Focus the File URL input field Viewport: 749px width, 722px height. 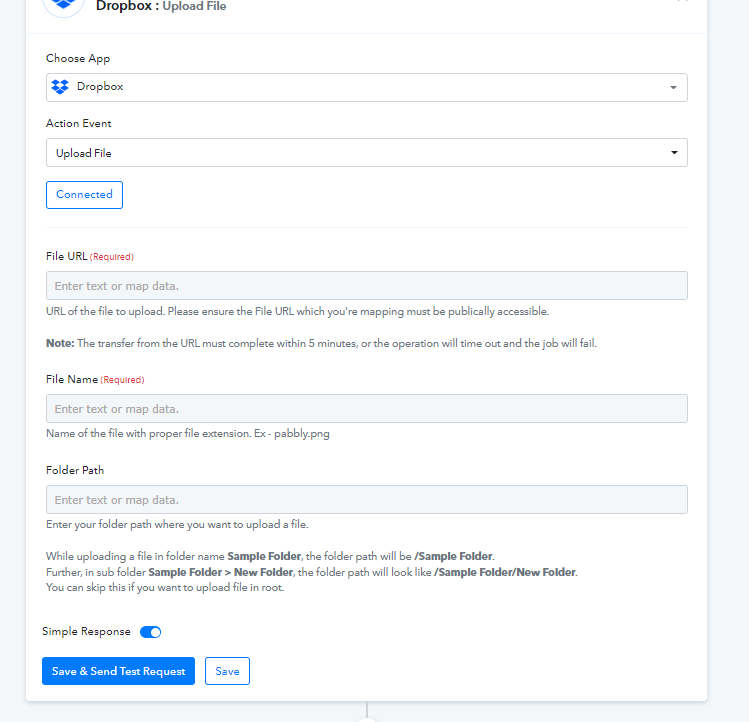point(366,286)
